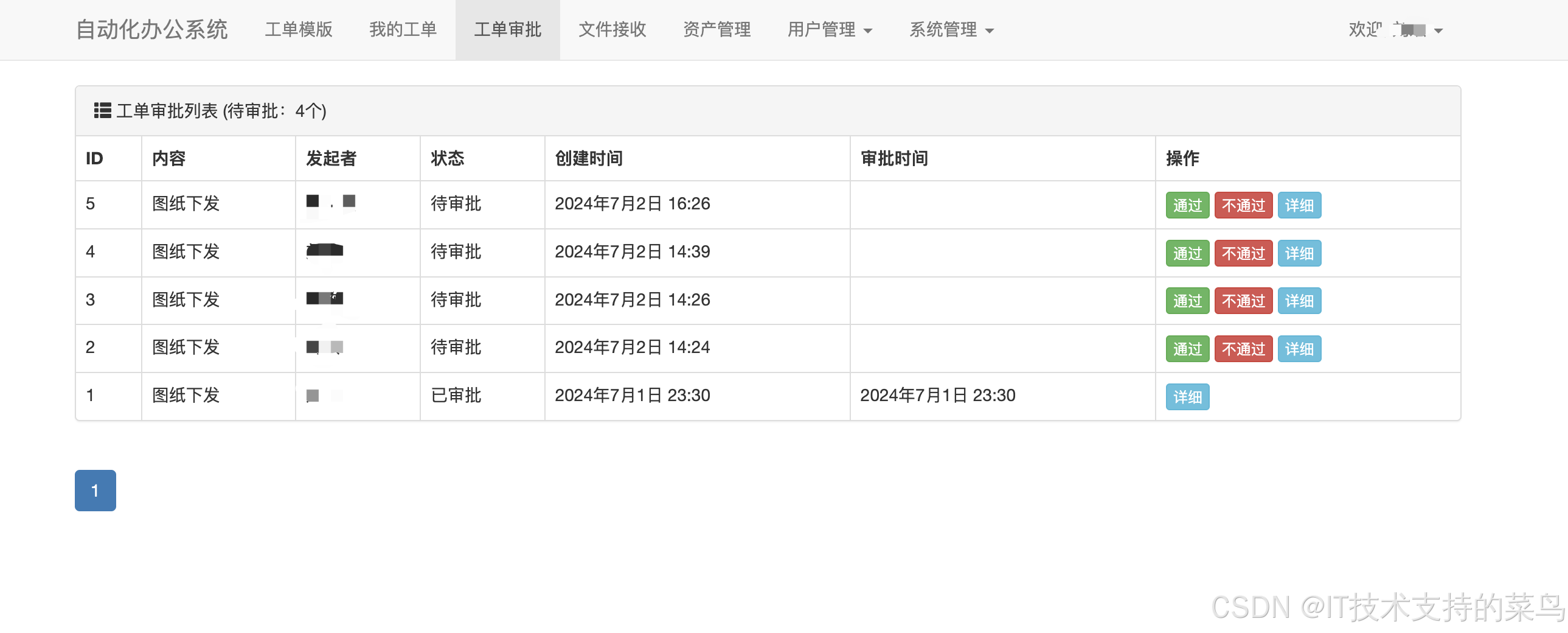
Task: Expand the 用户管理 dropdown menu
Action: 830,30
